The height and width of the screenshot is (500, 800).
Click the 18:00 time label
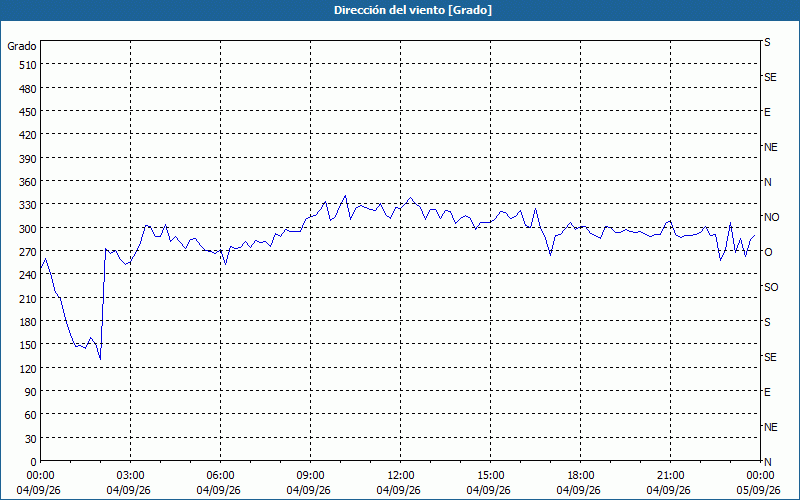[x=581, y=476]
